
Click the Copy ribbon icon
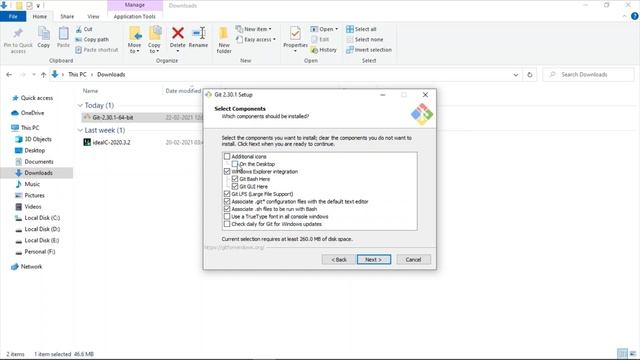click(44, 33)
